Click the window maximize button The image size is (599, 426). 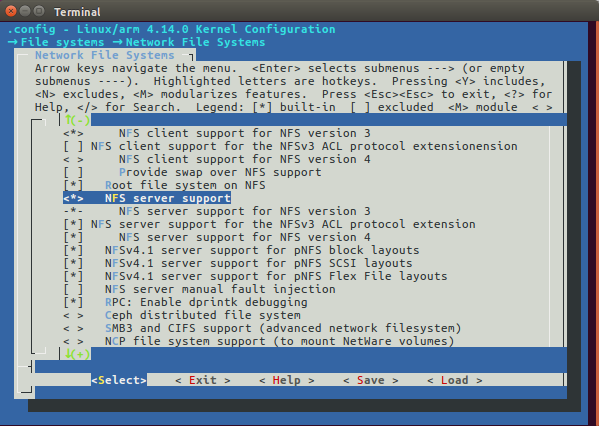pyautogui.click(x=39, y=11)
